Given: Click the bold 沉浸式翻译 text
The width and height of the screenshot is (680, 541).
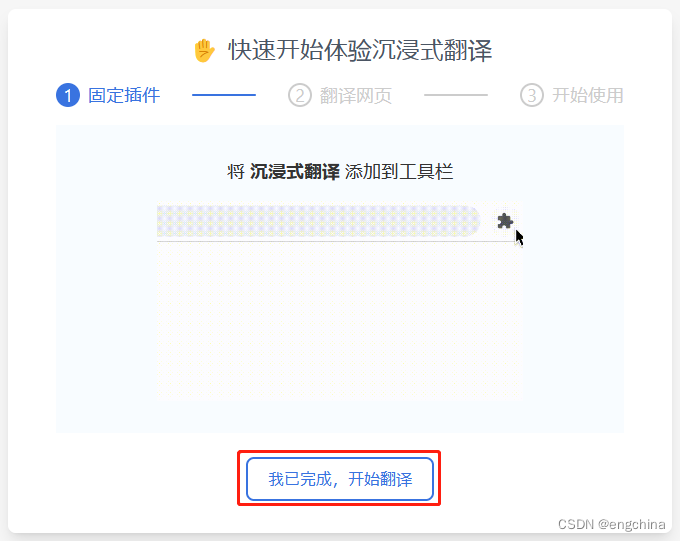Looking at the screenshot, I should tap(294, 171).
